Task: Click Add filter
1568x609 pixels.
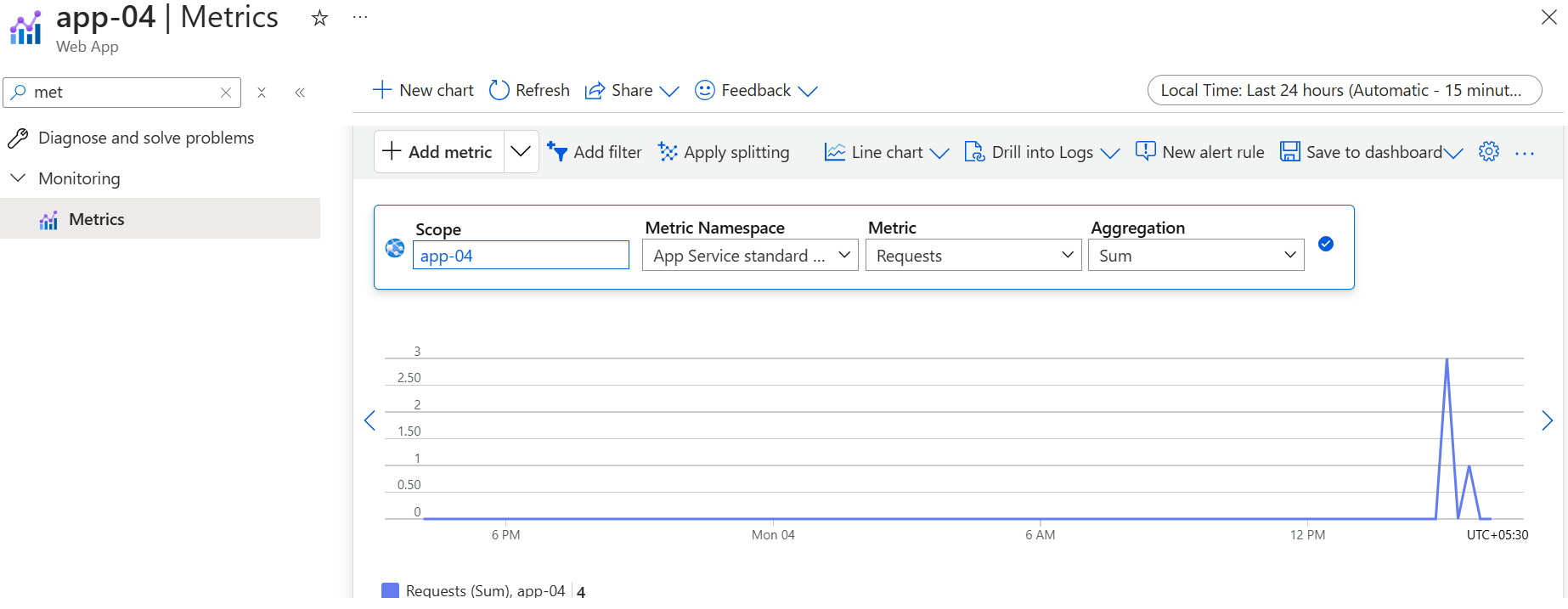Action: coord(594,152)
